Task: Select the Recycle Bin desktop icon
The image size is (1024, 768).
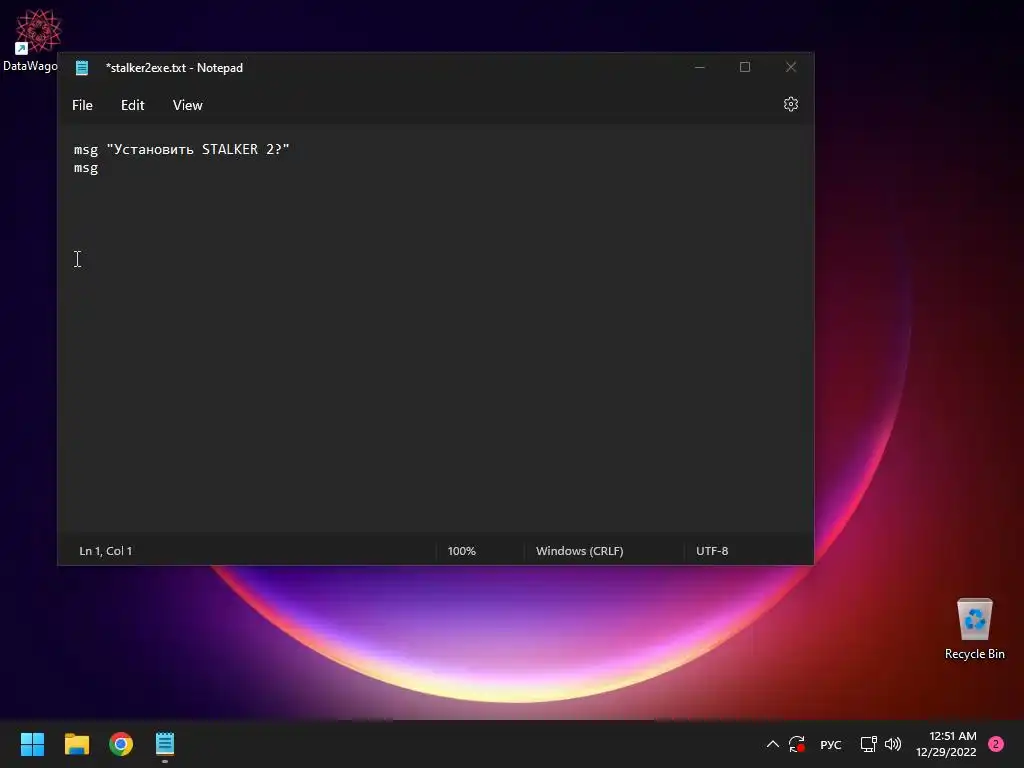Action: point(974,629)
